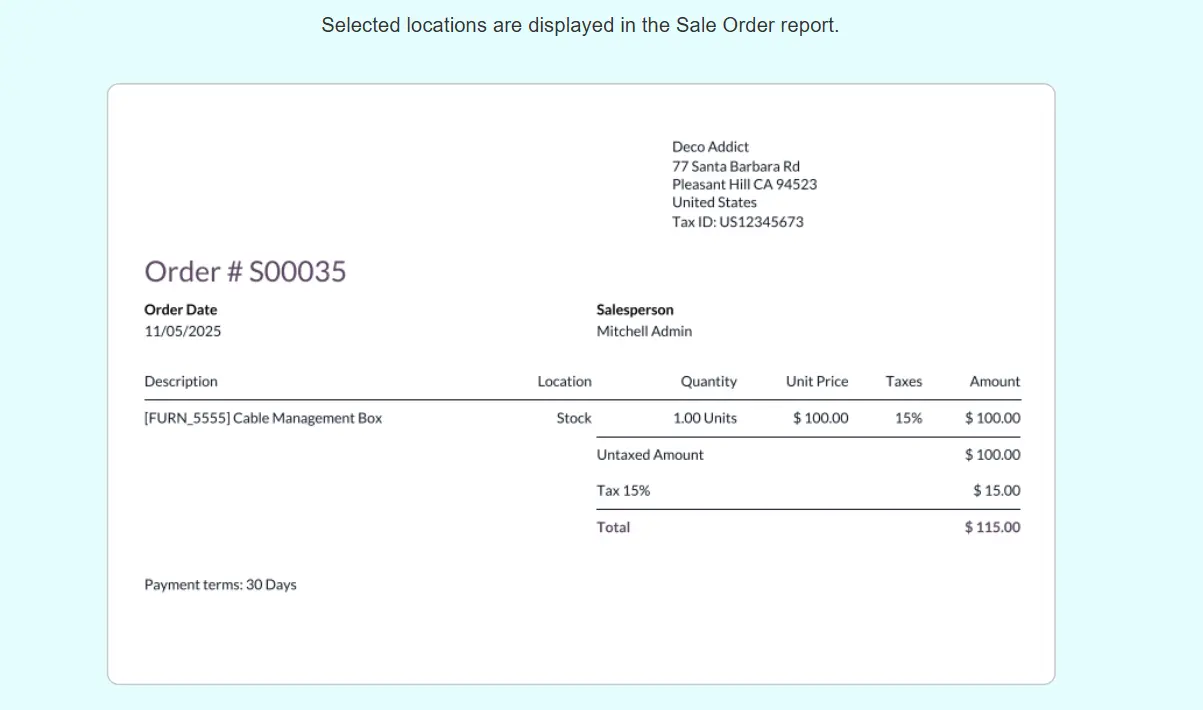Click the Quantity column header
The width and height of the screenshot is (1203, 710).
pyautogui.click(x=708, y=381)
